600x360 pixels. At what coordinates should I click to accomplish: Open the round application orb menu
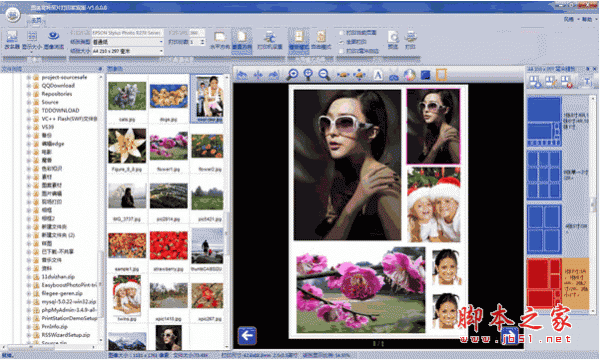(x=13, y=15)
